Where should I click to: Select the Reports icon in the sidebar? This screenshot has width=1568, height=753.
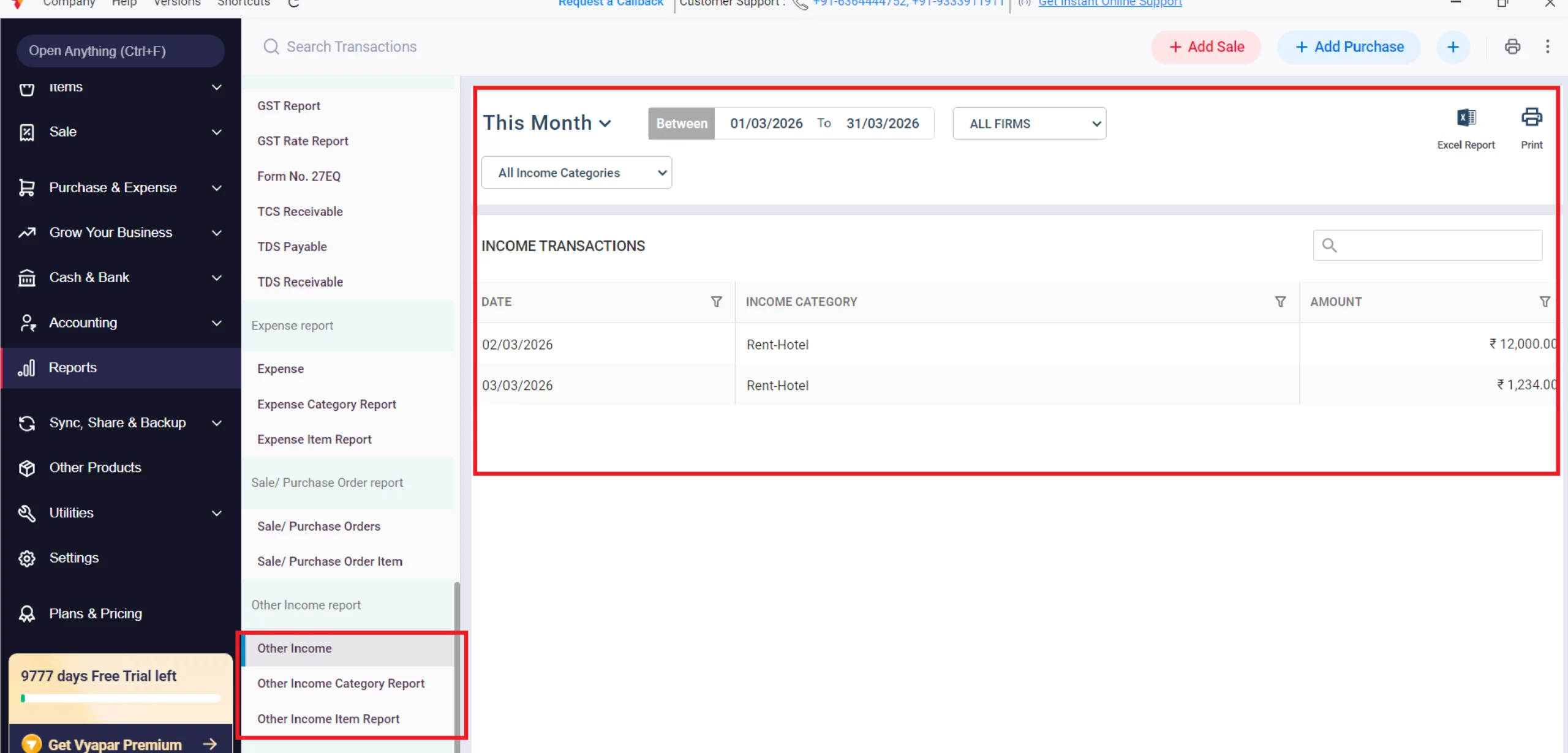point(27,367)
